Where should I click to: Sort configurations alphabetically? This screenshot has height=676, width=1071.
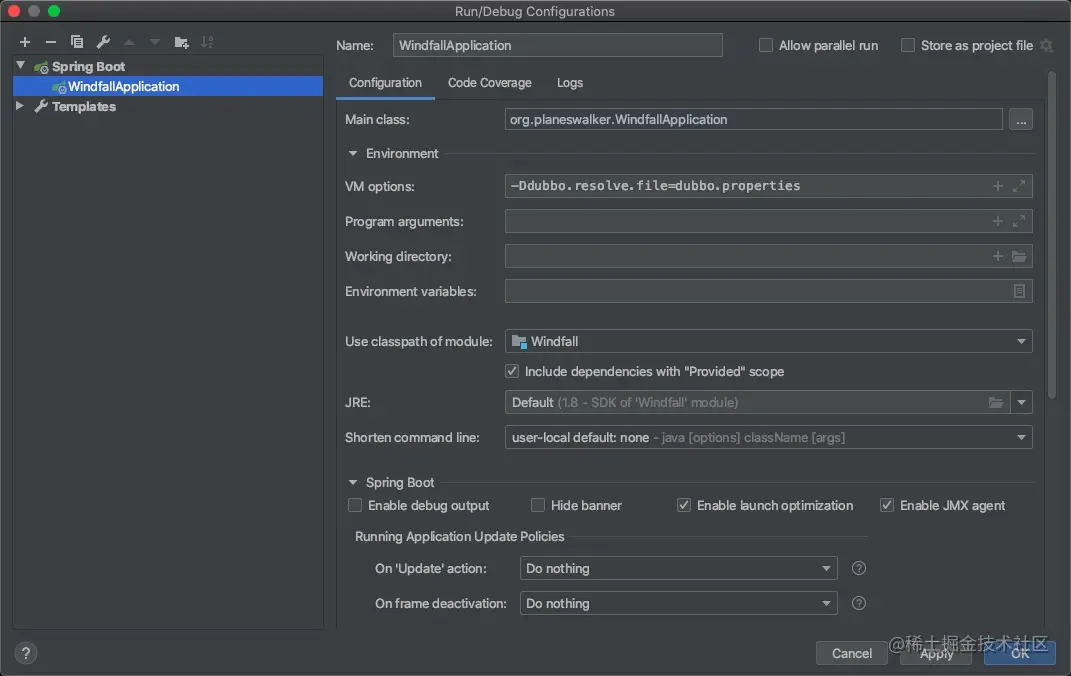(208, 42)
